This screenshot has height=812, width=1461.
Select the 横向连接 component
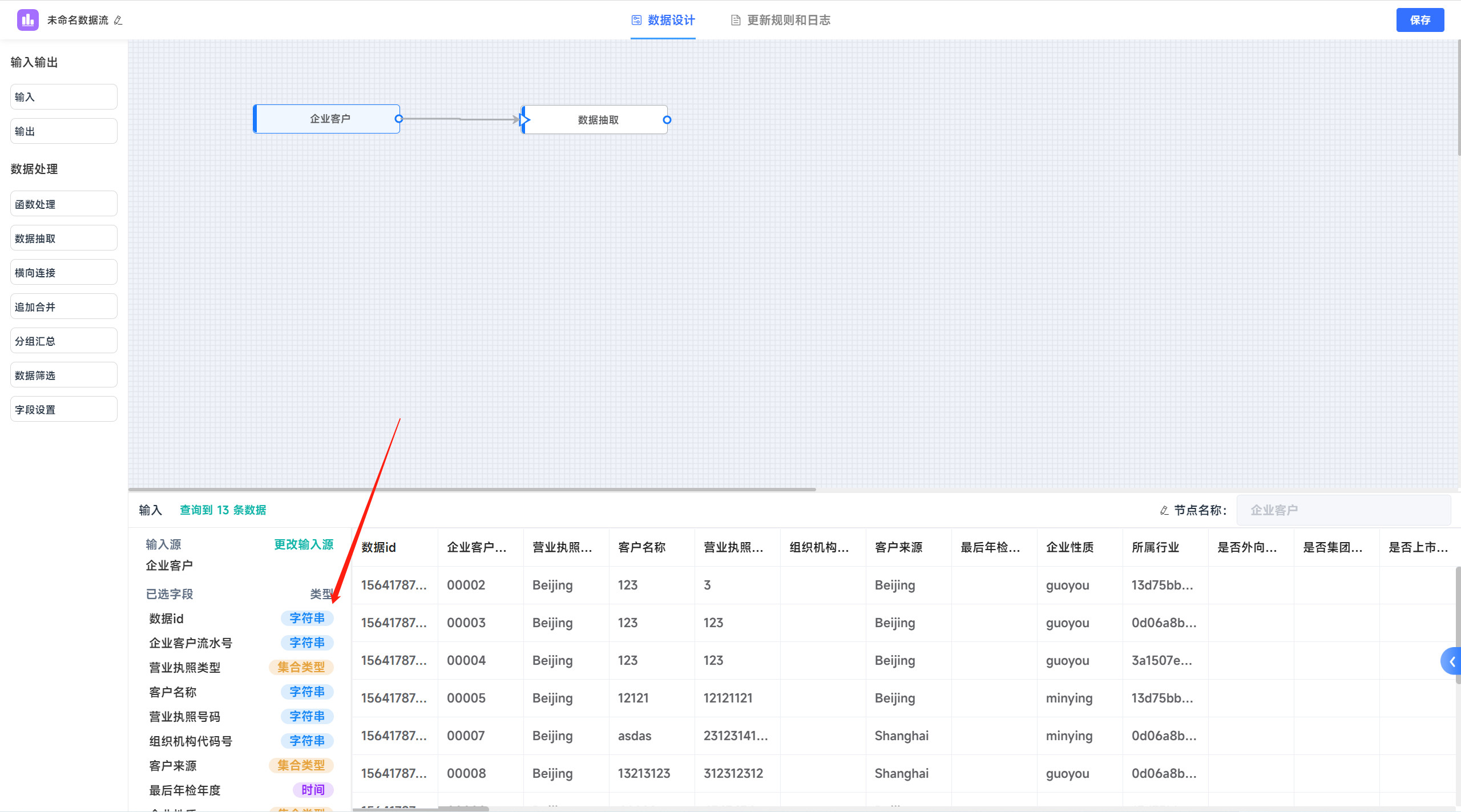[64, 272]
